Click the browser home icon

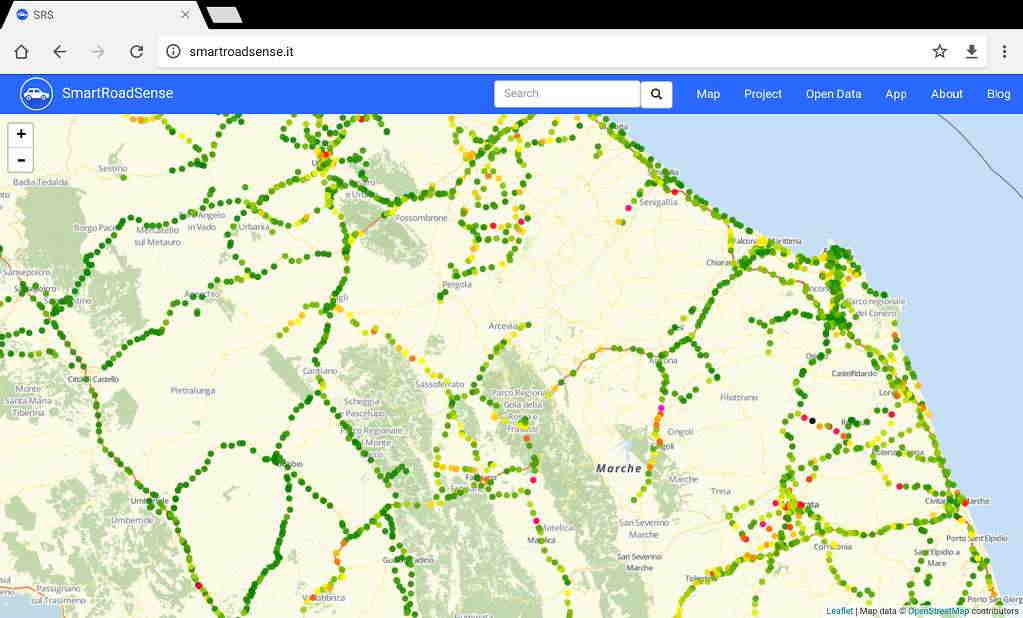coord(21,52)
